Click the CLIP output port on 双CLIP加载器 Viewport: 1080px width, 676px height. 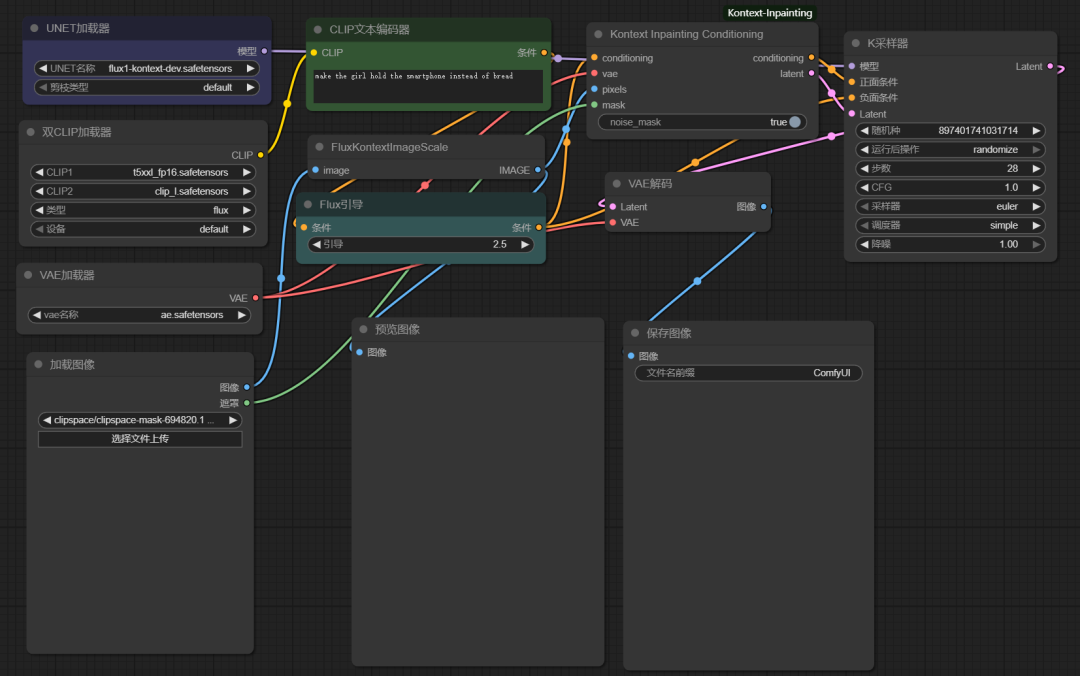[260, 155]
